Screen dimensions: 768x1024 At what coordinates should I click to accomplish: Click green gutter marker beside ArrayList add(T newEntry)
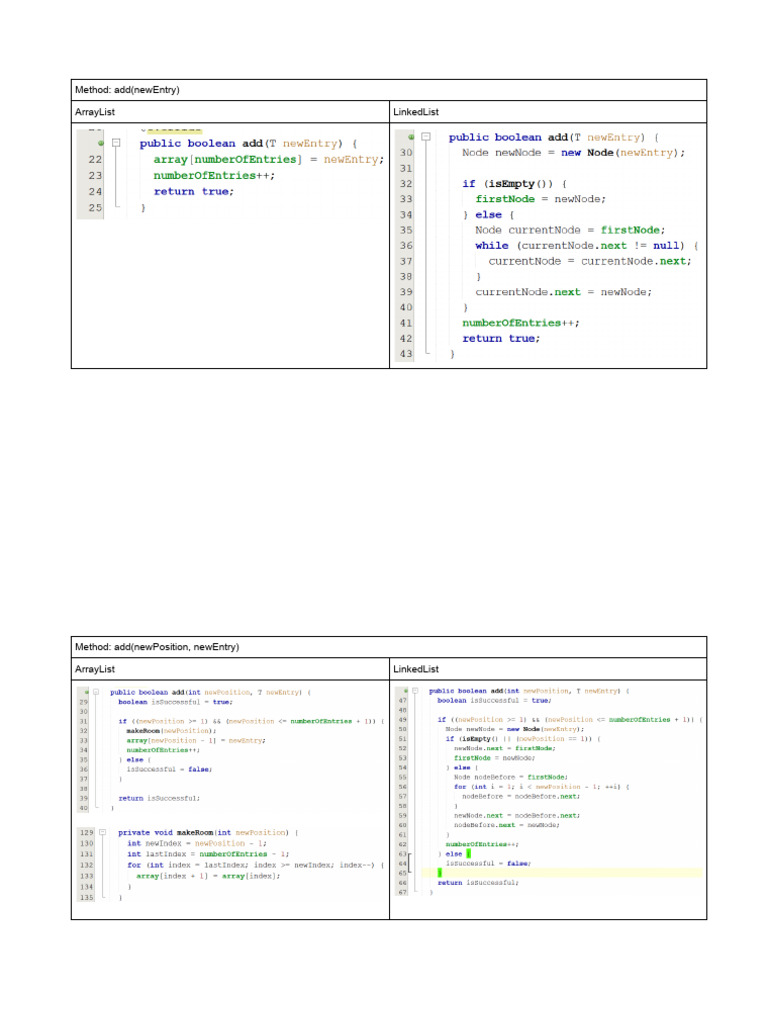[101, 143]
